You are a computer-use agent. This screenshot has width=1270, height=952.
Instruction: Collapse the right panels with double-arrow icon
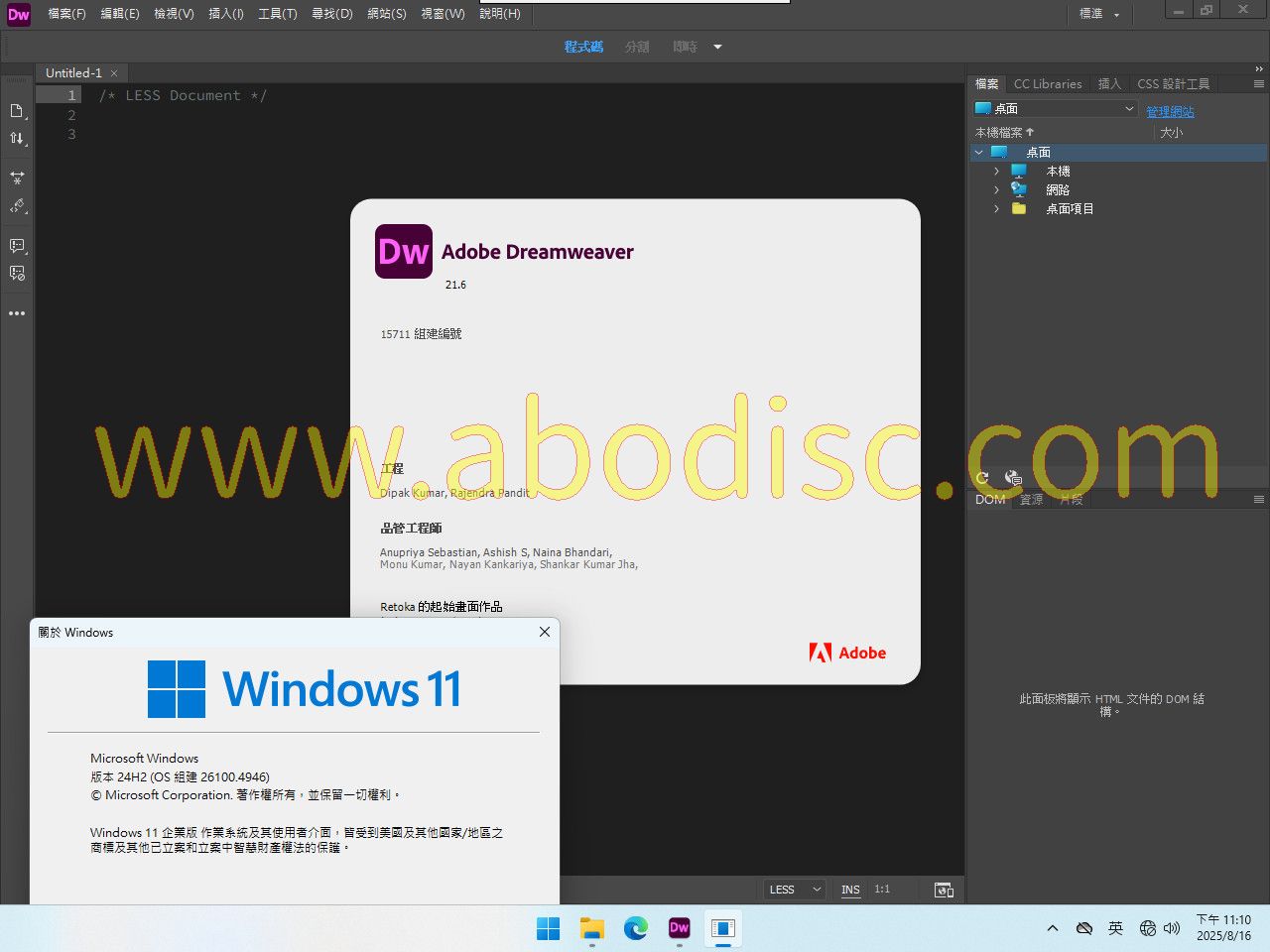point(1259,68)
